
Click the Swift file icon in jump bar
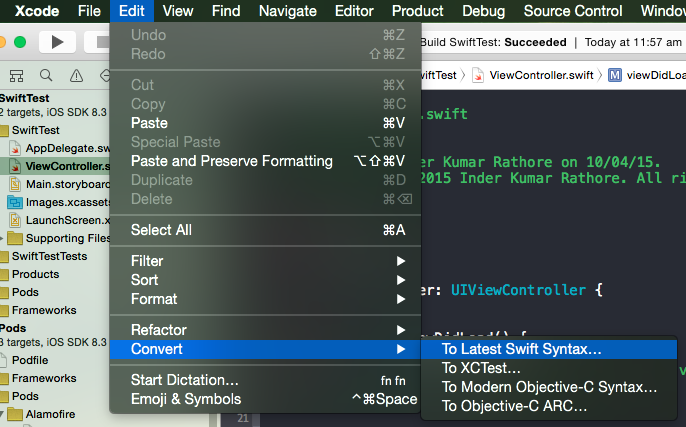[x=479, y=75]
